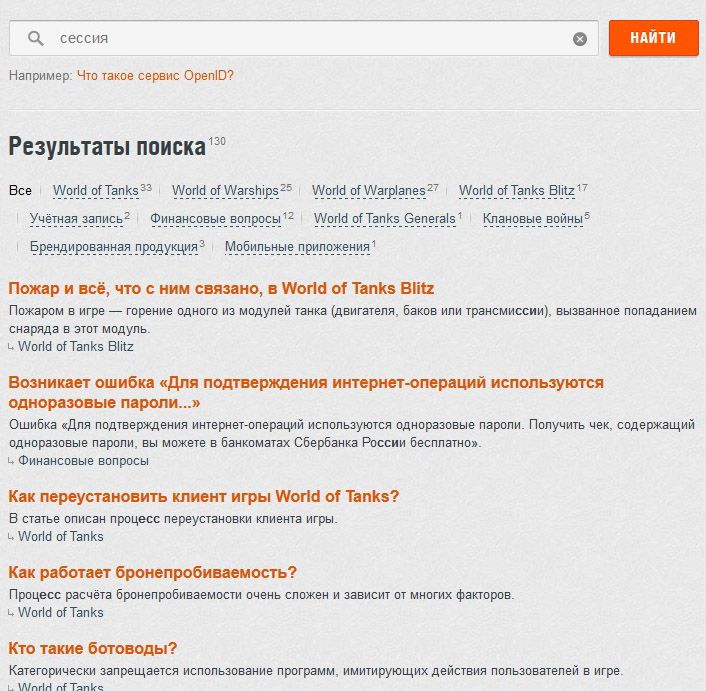The width and height of the screenshot is (706, 691).
Task: Open article about Пожар in World of Tanks Blitz
Action: click(221, 289)
